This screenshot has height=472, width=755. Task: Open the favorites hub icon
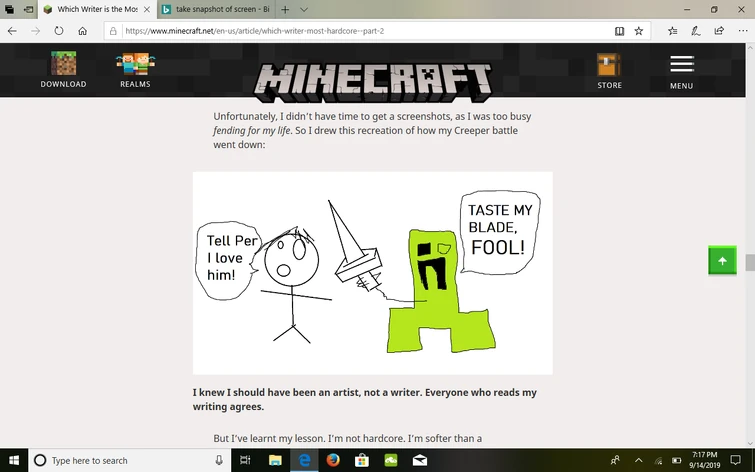tap(673, 31)
